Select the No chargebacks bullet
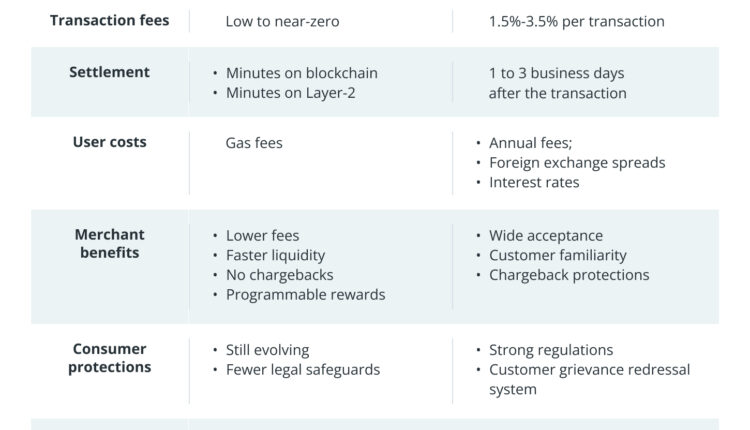 (279, 275)
